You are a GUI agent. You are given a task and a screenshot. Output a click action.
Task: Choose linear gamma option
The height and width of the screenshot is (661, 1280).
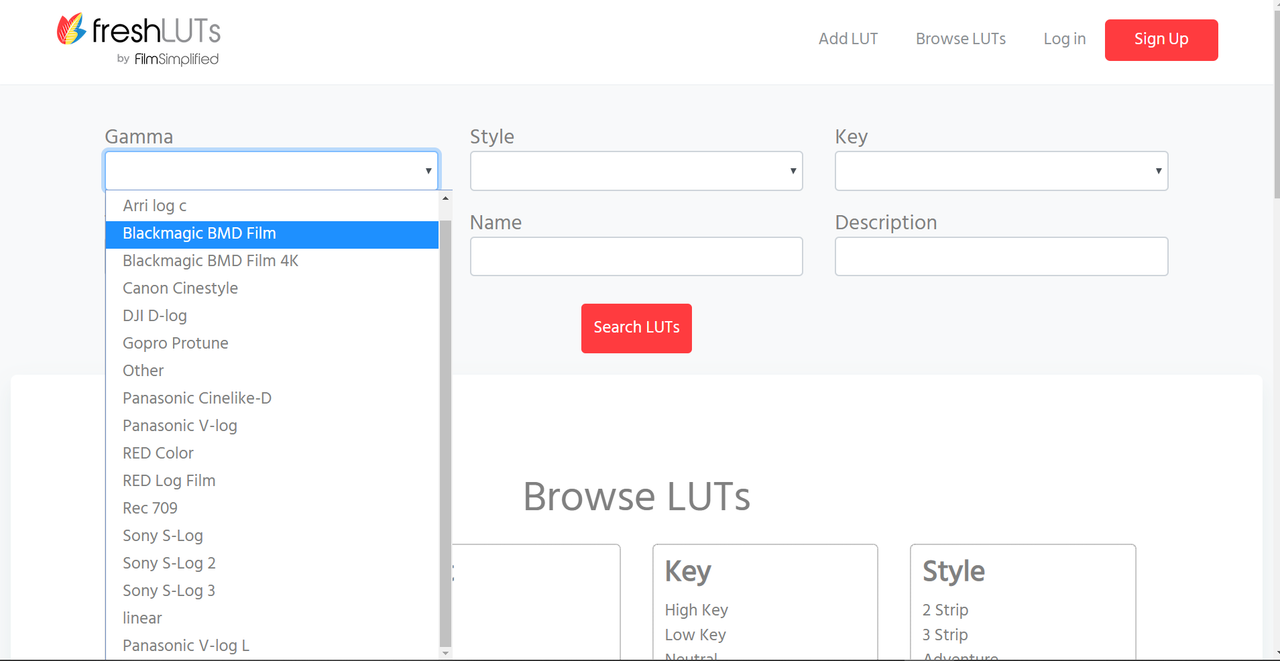272,618
